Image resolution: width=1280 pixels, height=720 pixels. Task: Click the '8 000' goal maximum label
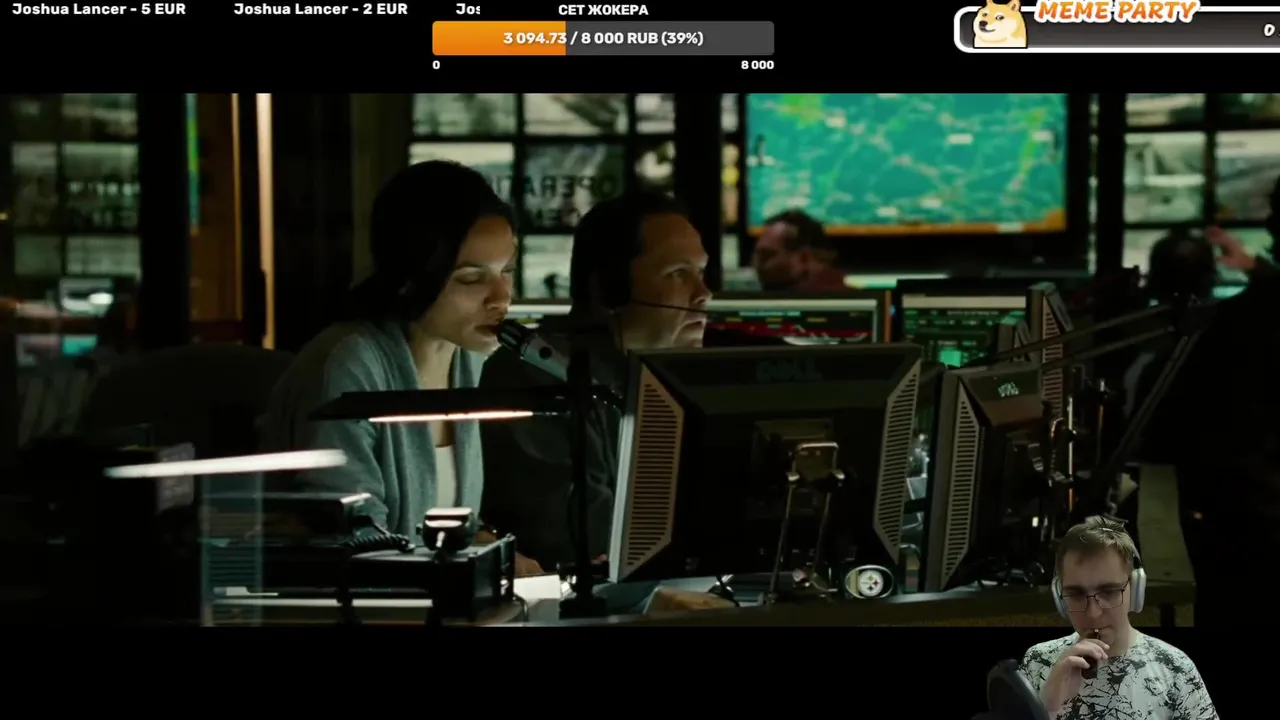pos(757,65)
